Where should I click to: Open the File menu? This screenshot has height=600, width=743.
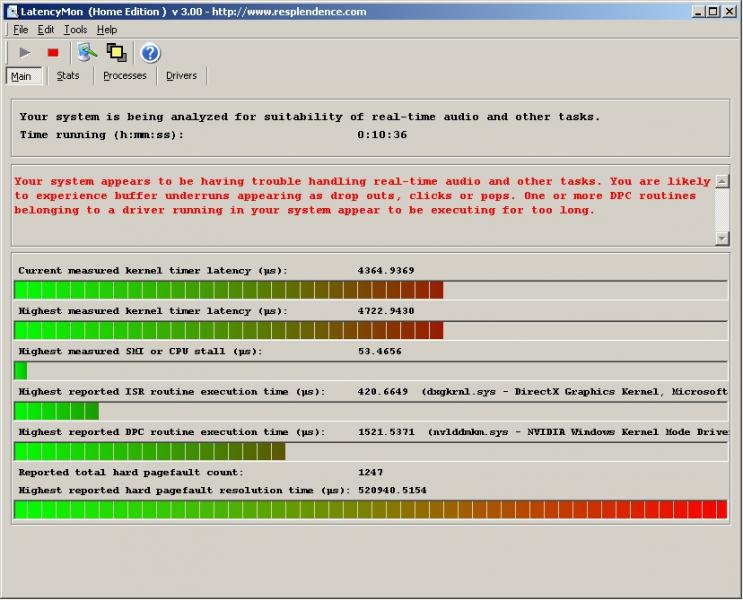point(20,29)
